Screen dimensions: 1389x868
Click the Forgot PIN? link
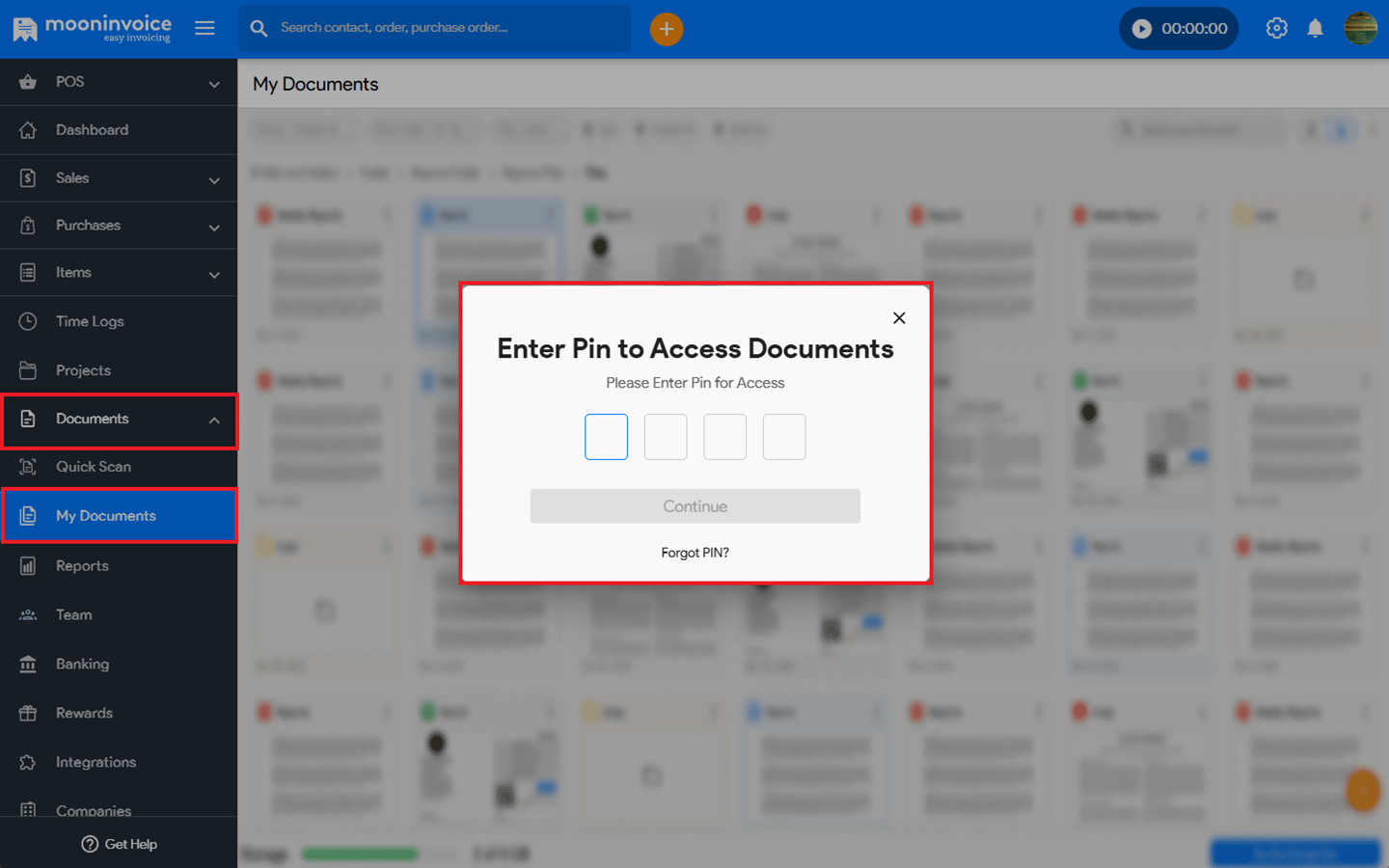694,553
